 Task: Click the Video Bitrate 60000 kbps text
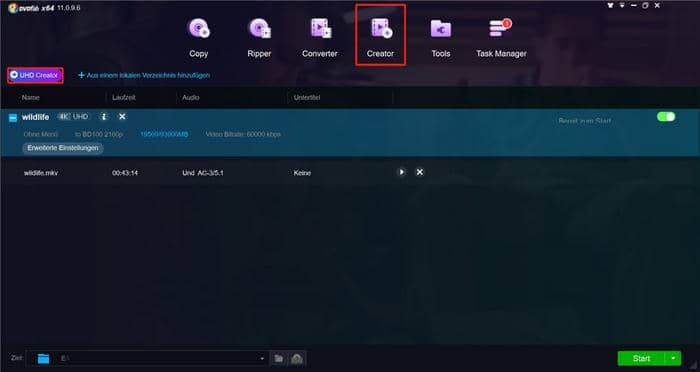tap(243, 134)
